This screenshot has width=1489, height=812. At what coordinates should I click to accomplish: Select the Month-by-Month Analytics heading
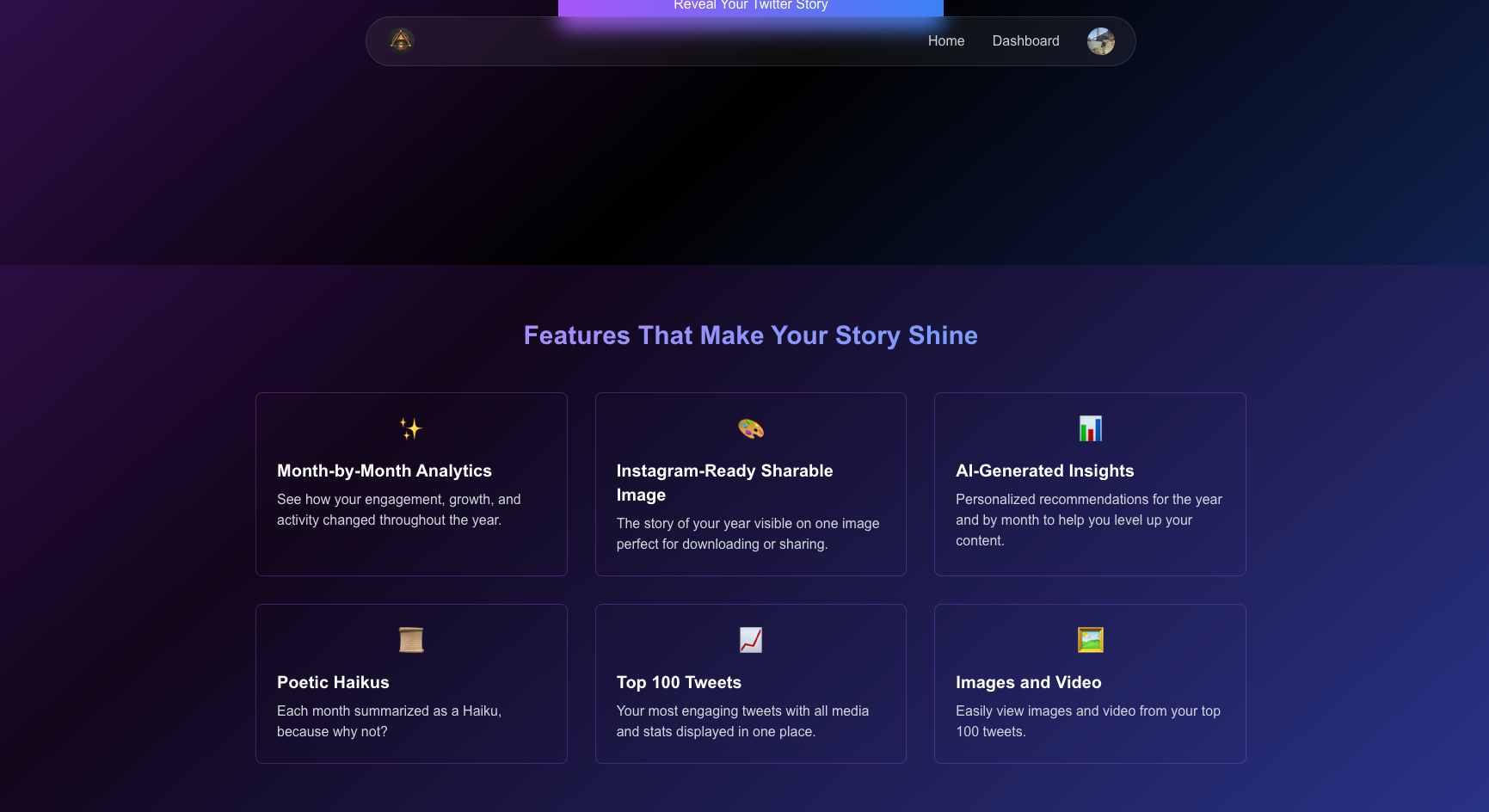pyautogui.click(x=385, y=471)
